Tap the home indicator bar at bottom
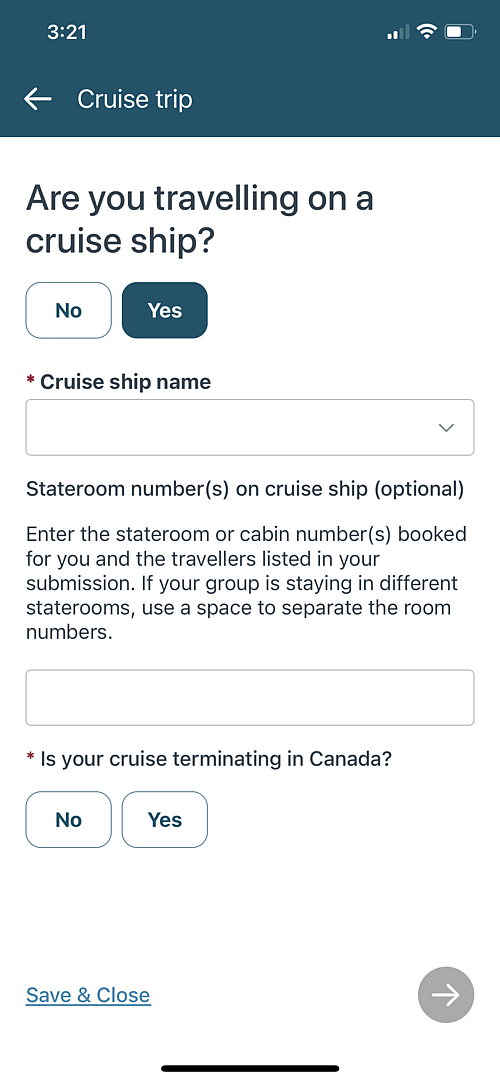Image resolution: width=500 pixels, height=1082 pixels. [250, 1068]
